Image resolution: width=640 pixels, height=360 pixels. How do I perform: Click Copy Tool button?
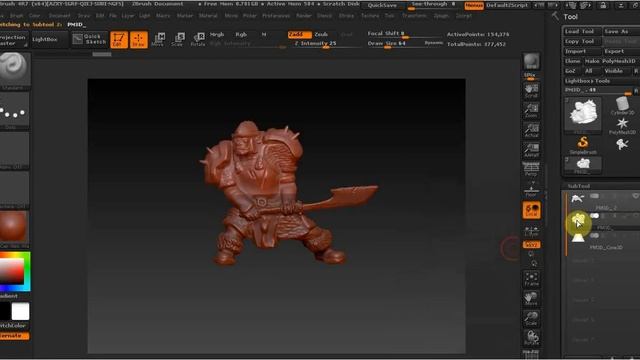coord(582,41)
